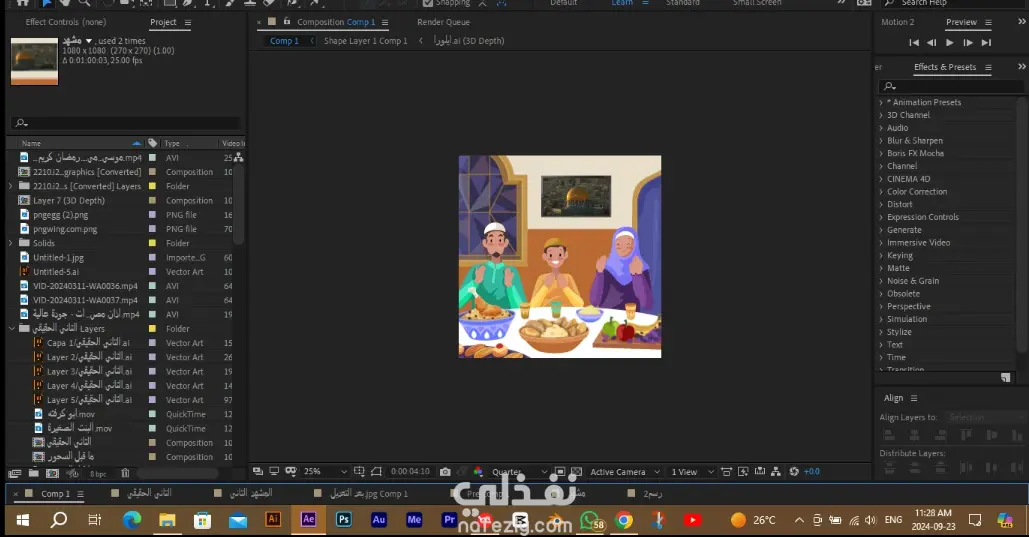This screenshot has height=537, width=1029.
Task: Click the 8 bpc color depth button
Action: pyautogui.click(x=98, y=474)
